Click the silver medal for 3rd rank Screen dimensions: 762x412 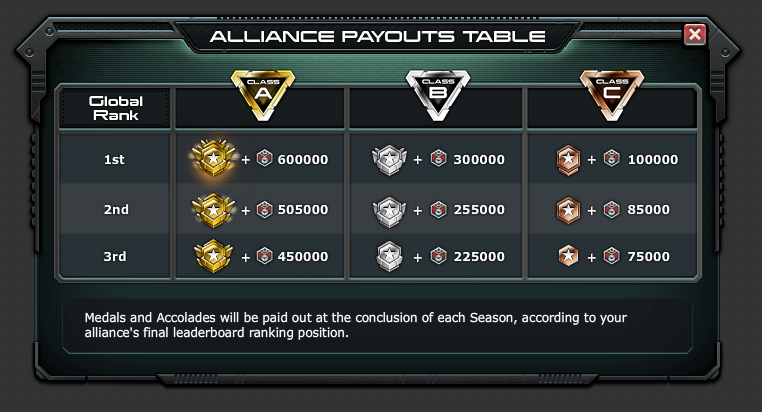pyautogui.click(x=388, y=256)
